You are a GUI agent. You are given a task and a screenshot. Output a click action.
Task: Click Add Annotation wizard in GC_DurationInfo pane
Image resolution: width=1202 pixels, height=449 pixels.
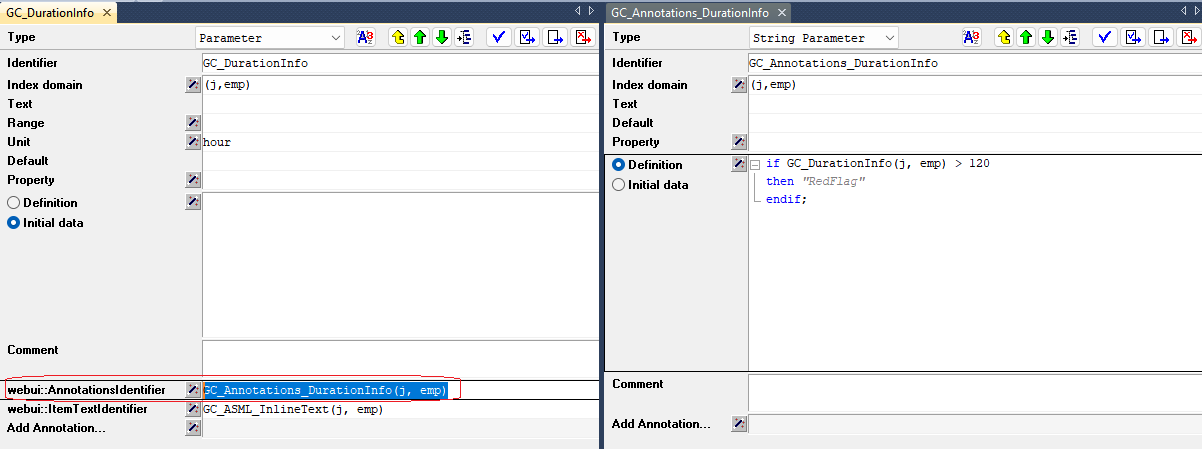tap(193, 428)
